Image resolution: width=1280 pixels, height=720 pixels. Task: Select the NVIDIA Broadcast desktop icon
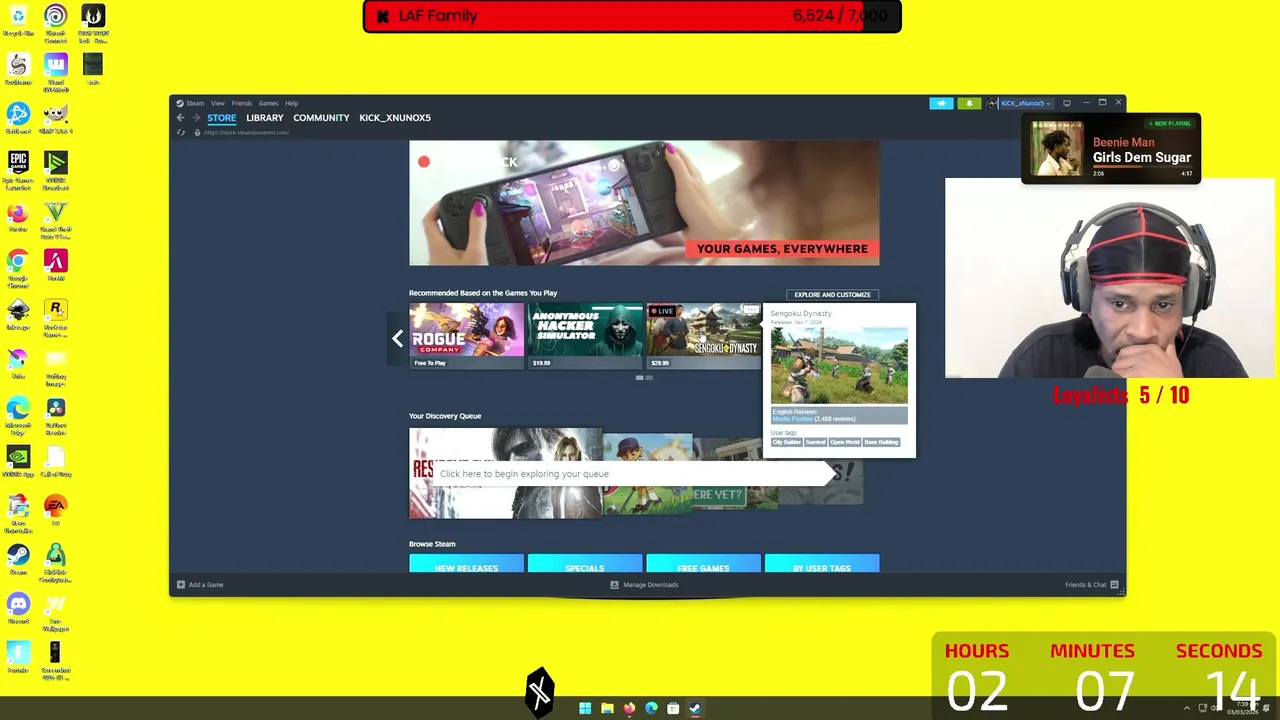pos(55,170)
